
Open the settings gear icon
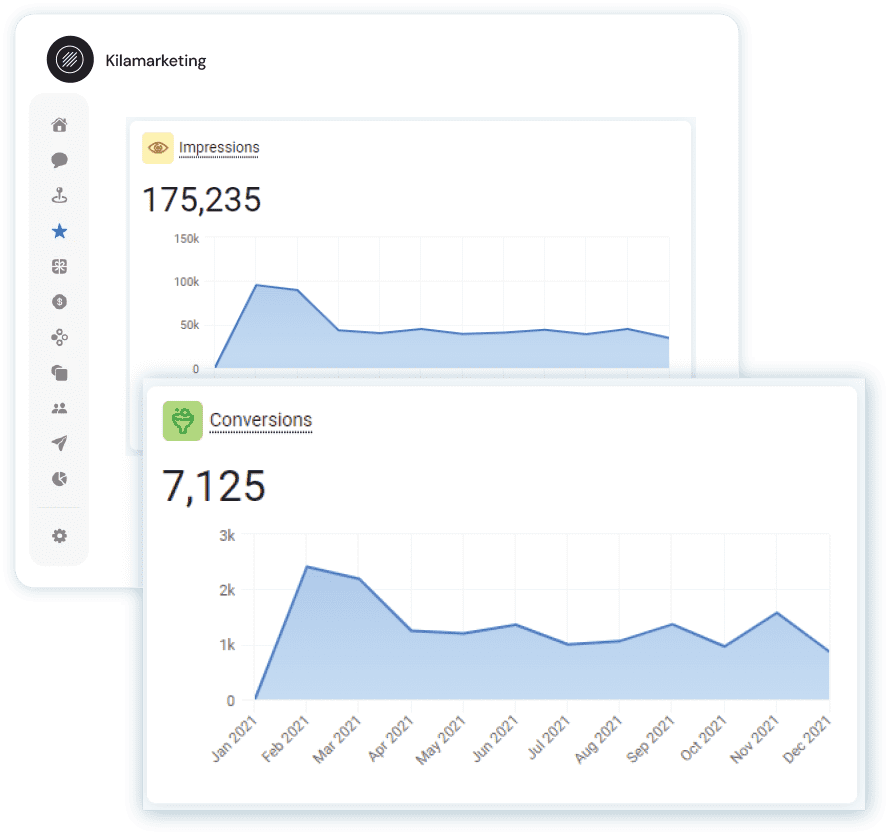click(60, 536)
